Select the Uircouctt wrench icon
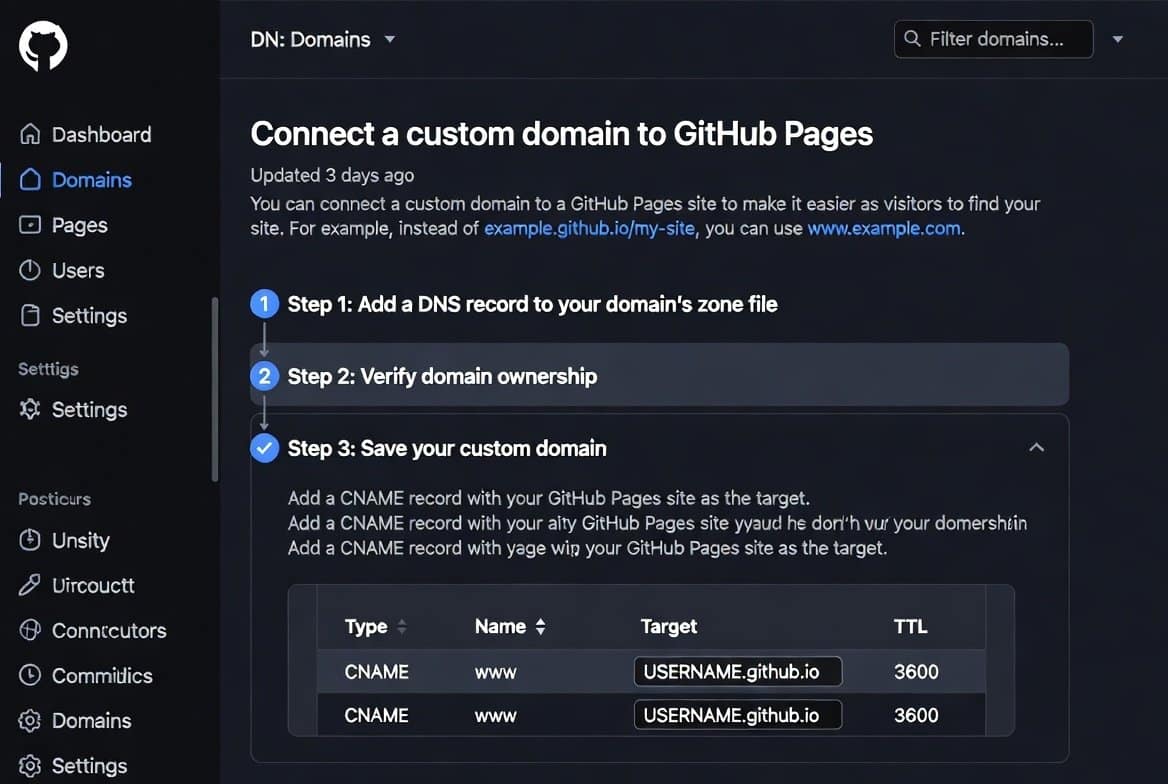1168x784 pixels. tap(30, 585)
